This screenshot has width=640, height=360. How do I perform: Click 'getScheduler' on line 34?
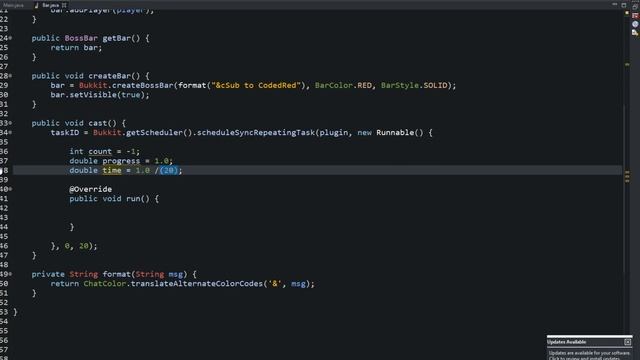pyautogui.click(x=154, y=133)
